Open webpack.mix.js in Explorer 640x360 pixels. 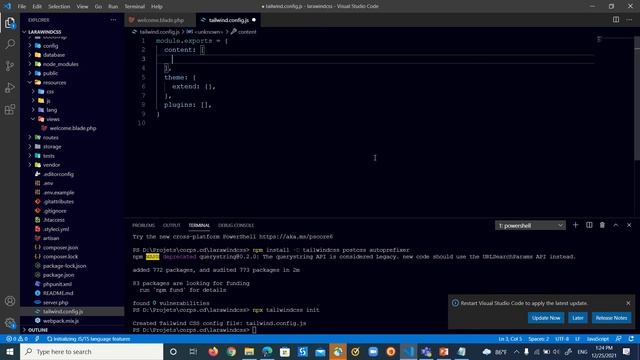coord(60,321)
